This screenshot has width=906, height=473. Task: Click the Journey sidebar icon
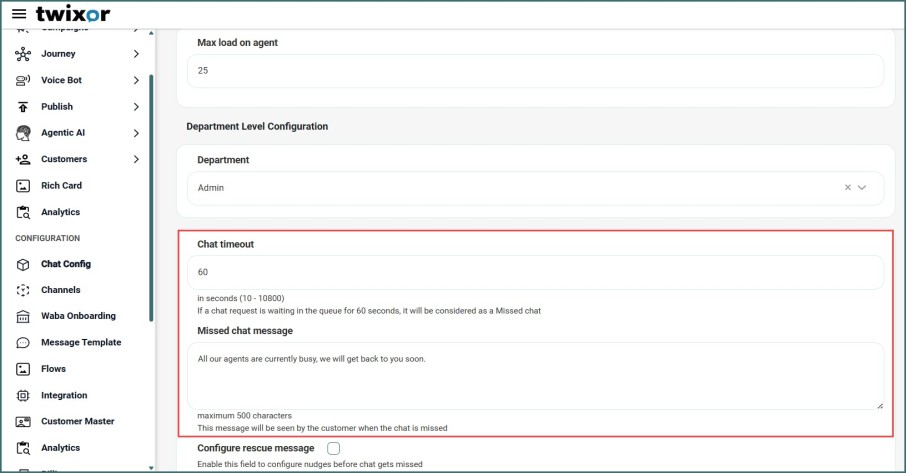point(23,54)
